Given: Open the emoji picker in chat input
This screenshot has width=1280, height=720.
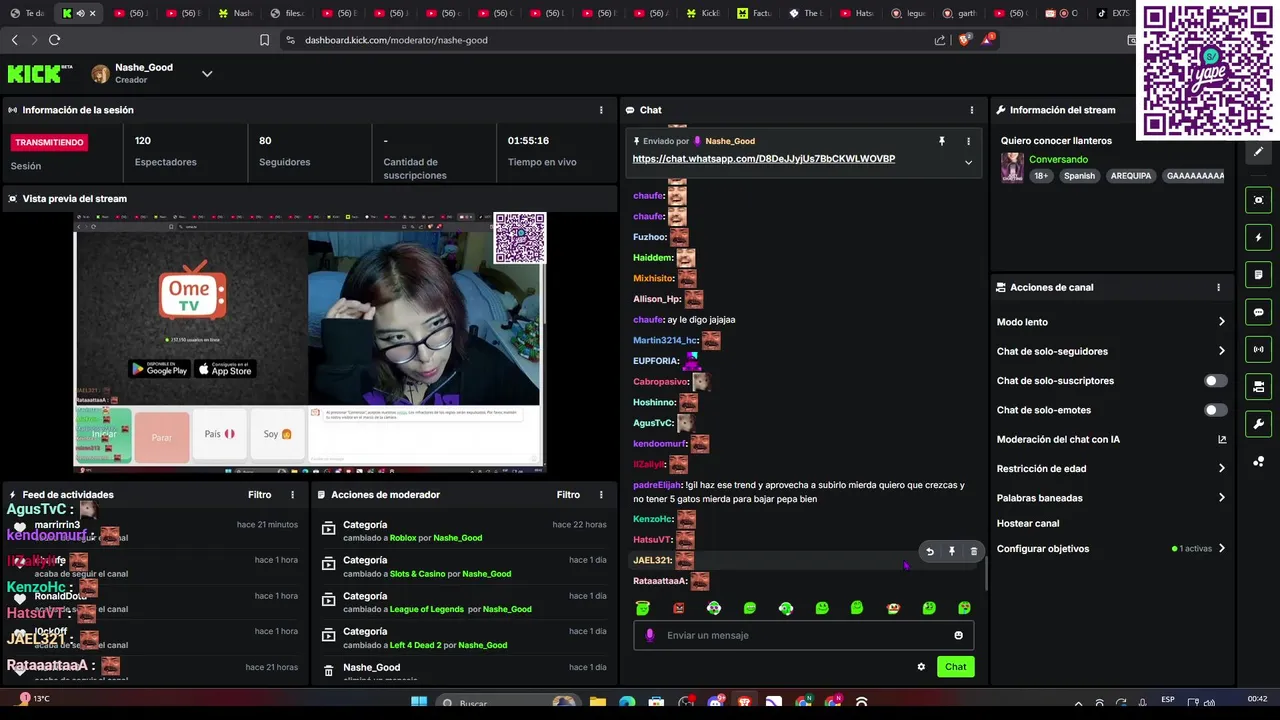Looking at the screenshot, I should pos(958,635).
